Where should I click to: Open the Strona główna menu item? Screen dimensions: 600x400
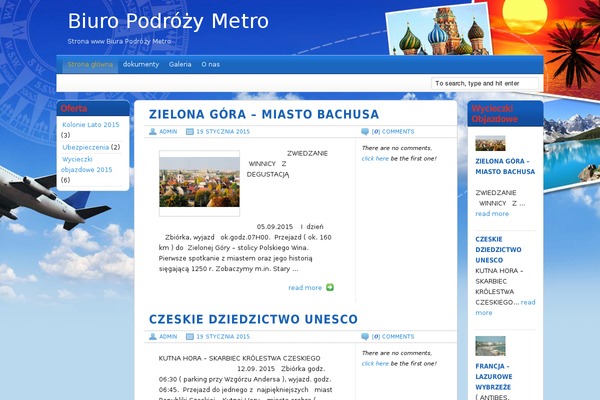(90, 64)
